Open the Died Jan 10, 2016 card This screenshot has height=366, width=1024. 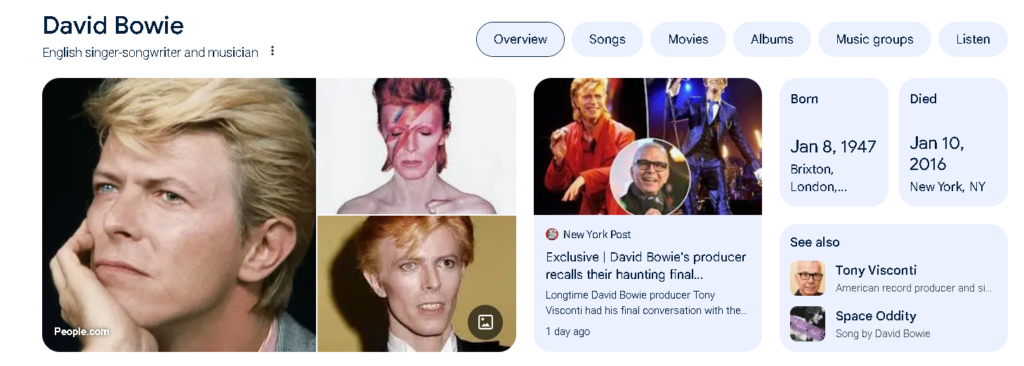pyautogui.click(x=953, y=142)
